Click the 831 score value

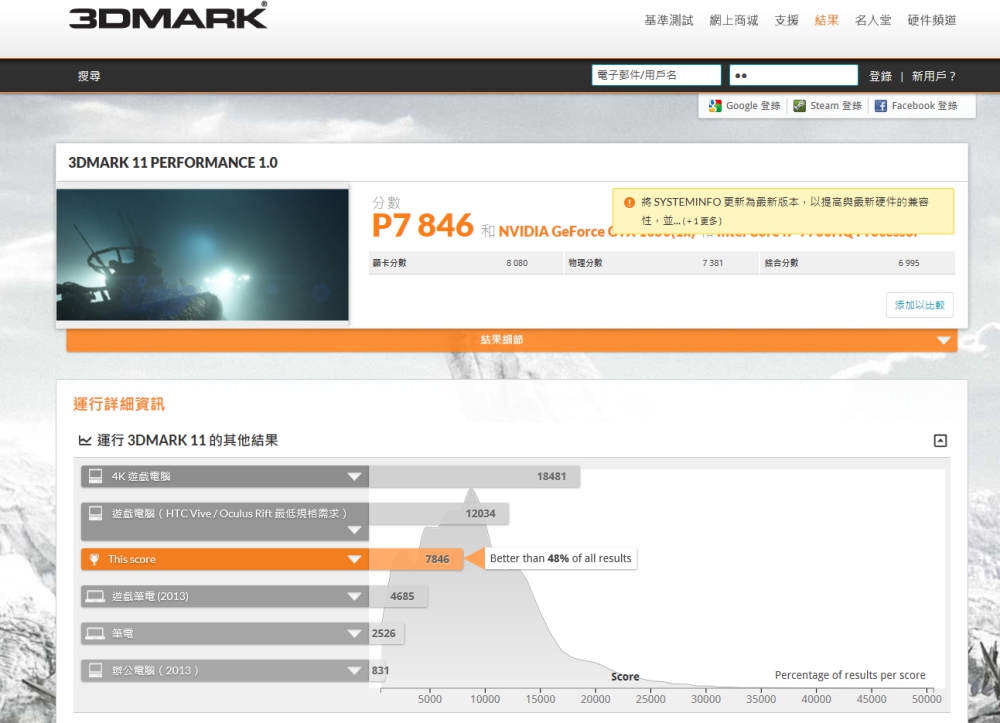click(x=380, y=670)
